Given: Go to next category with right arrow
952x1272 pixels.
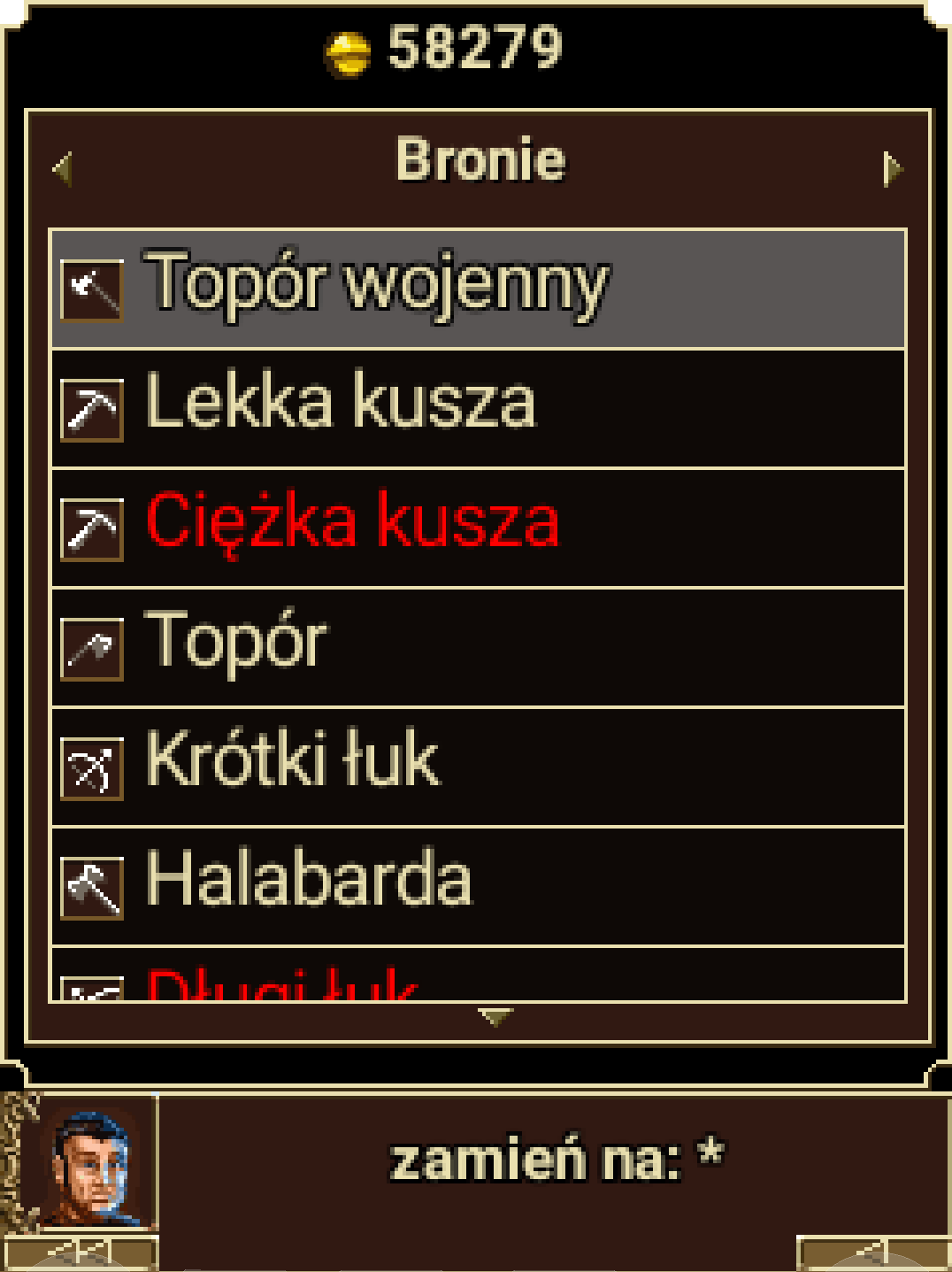Looking at the screenshot, I should coord(893,167).
